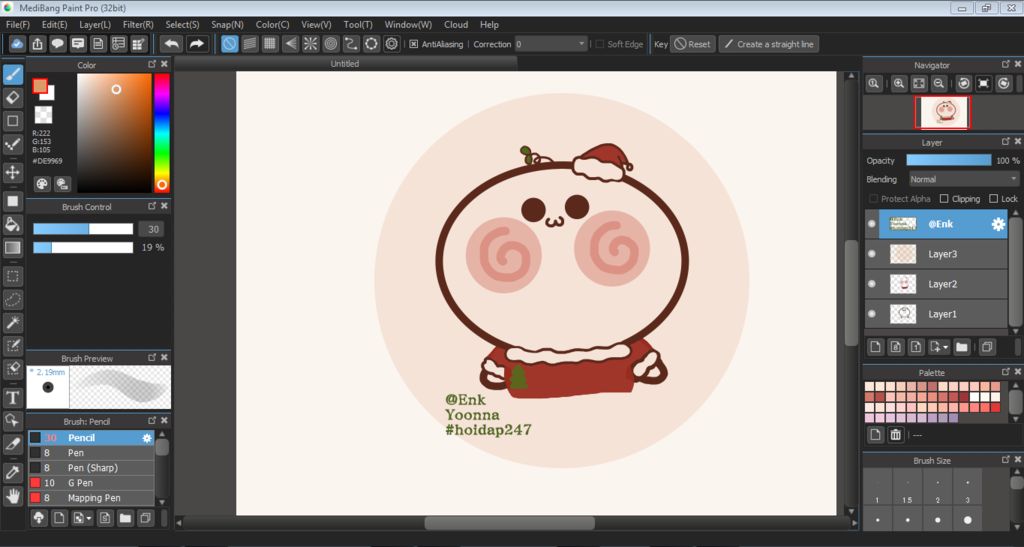Viewport: 1024px width, 547px height.
Task: Enable the vanishing point snap
Action: pyautogui.click(x=290, y=44)
